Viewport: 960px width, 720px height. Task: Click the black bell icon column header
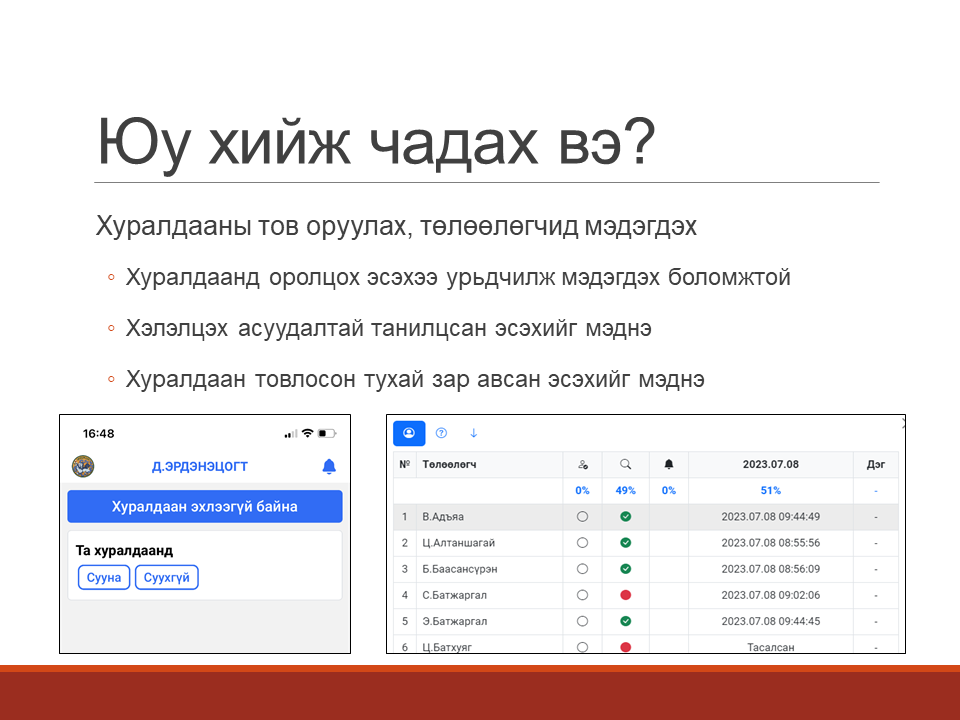pyautogui.click(x=669, y=464)
